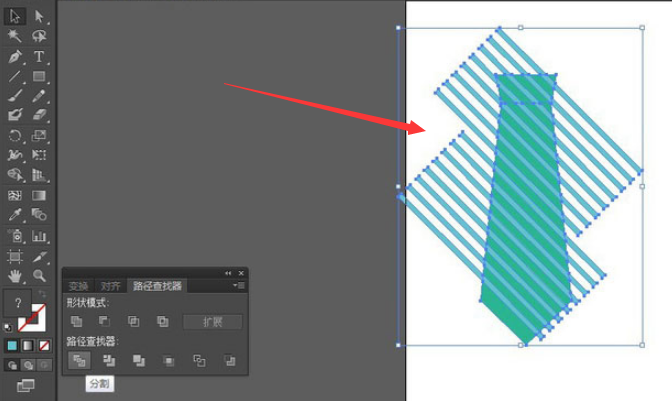Select the Mesh tool
This screenshot has height=401, width=672.
point(15,196)
